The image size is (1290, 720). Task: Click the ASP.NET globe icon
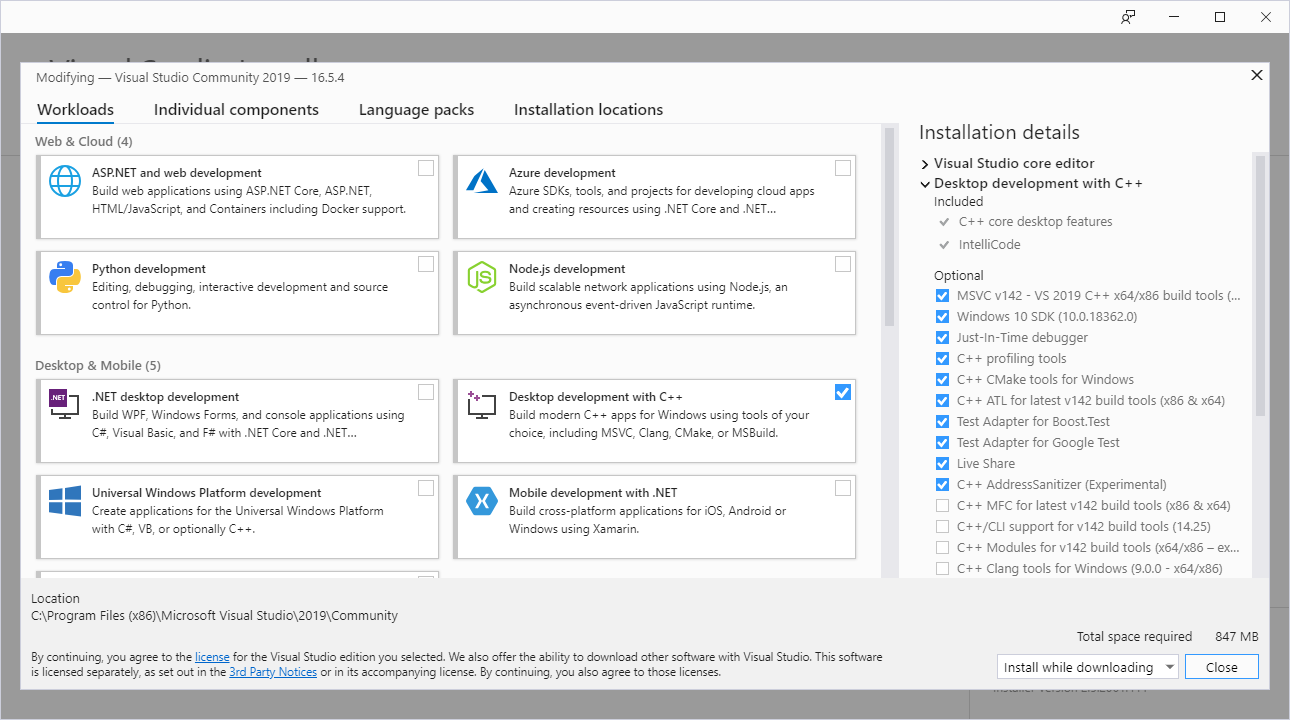pyautogui.click(x=65, y=181)
